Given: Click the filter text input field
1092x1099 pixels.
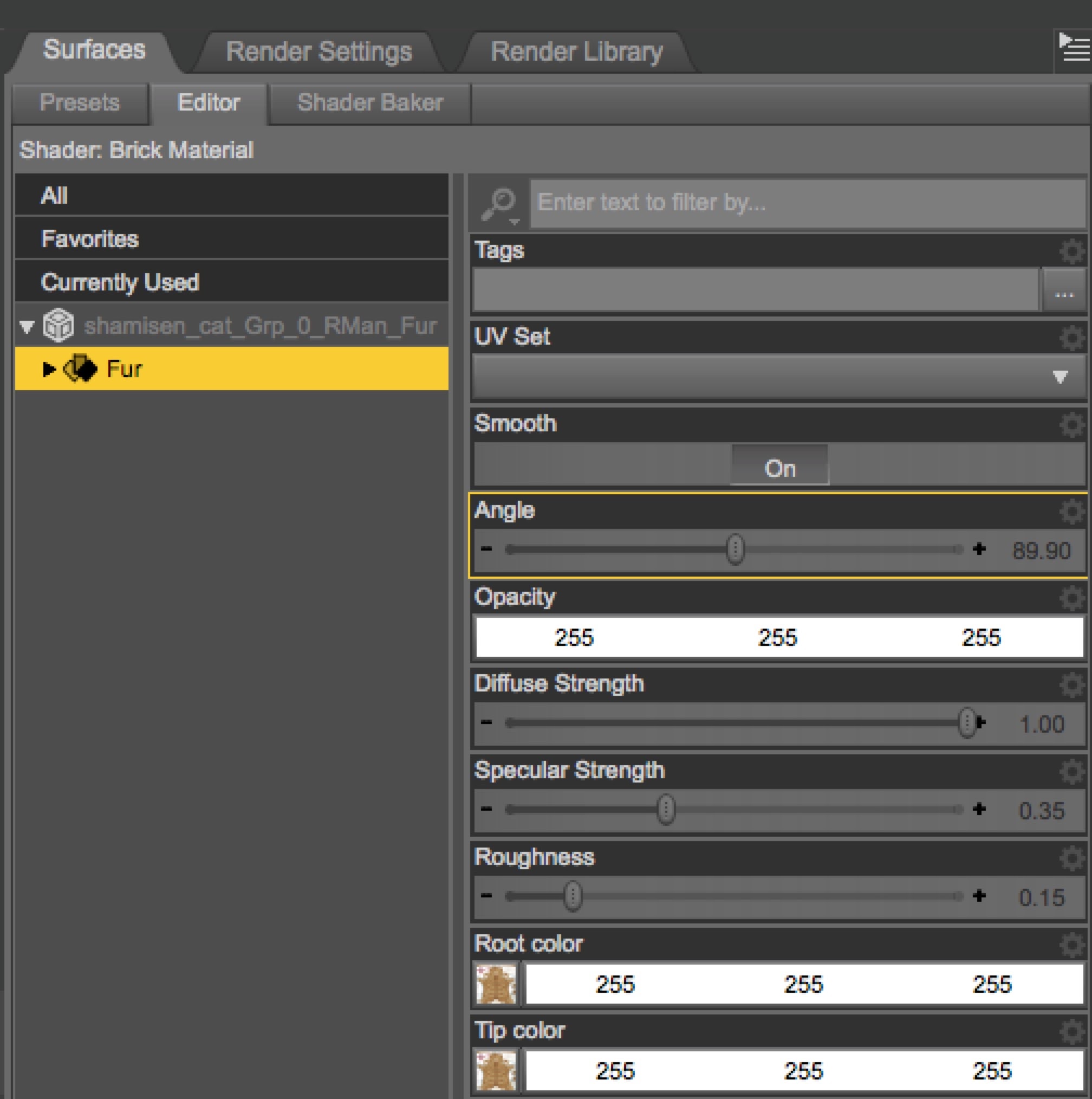Looking at the screenshot, I should (807, 203).
